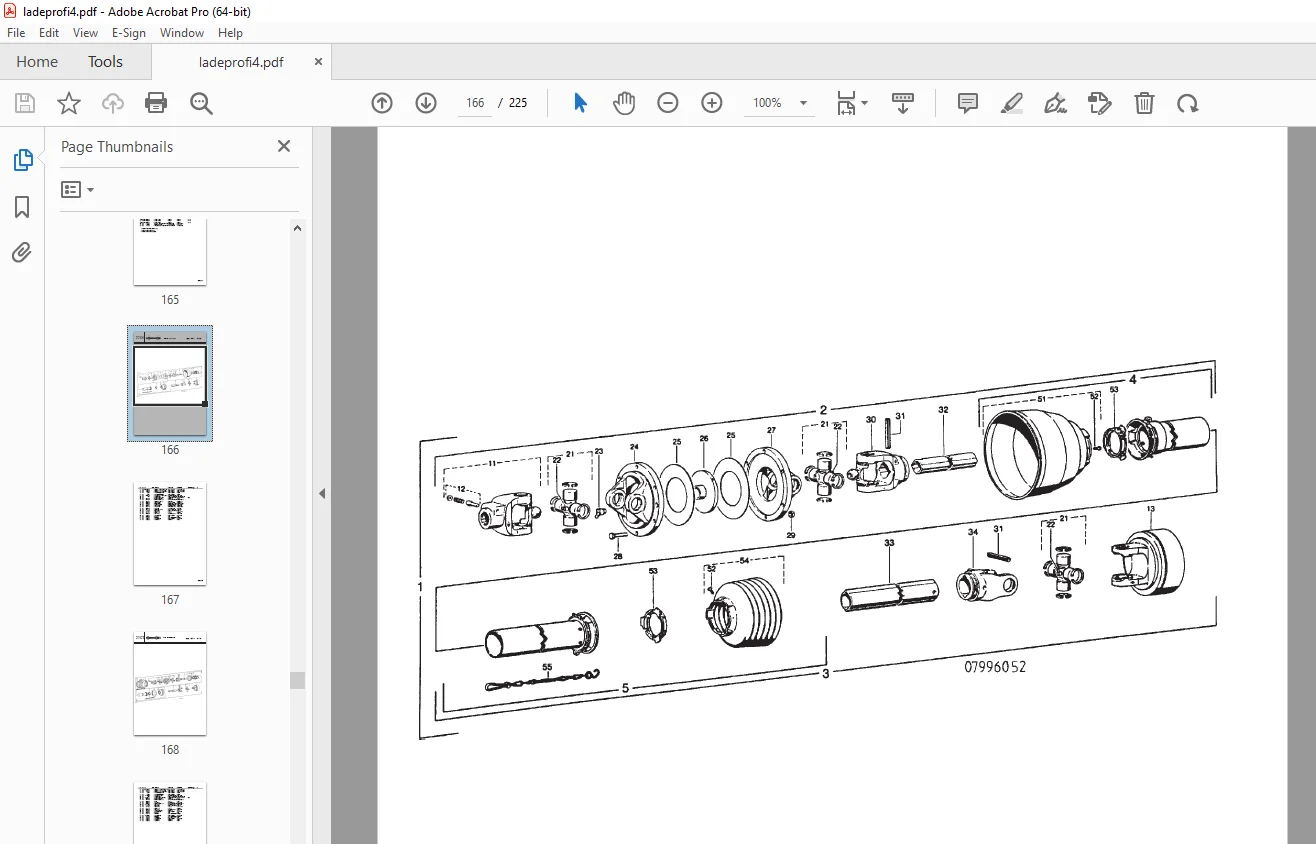This screenshot has width=1316, height=844.
Task: Open Page Thumbnails pane icon in sidebar
Action: pyautogui.click(x=22, y=160)
